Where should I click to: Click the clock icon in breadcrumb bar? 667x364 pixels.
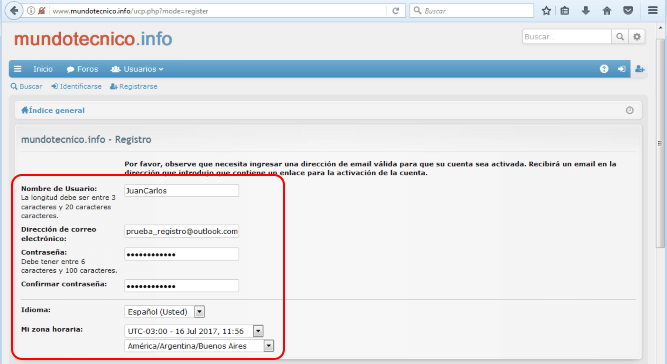[x=630, y=111]
